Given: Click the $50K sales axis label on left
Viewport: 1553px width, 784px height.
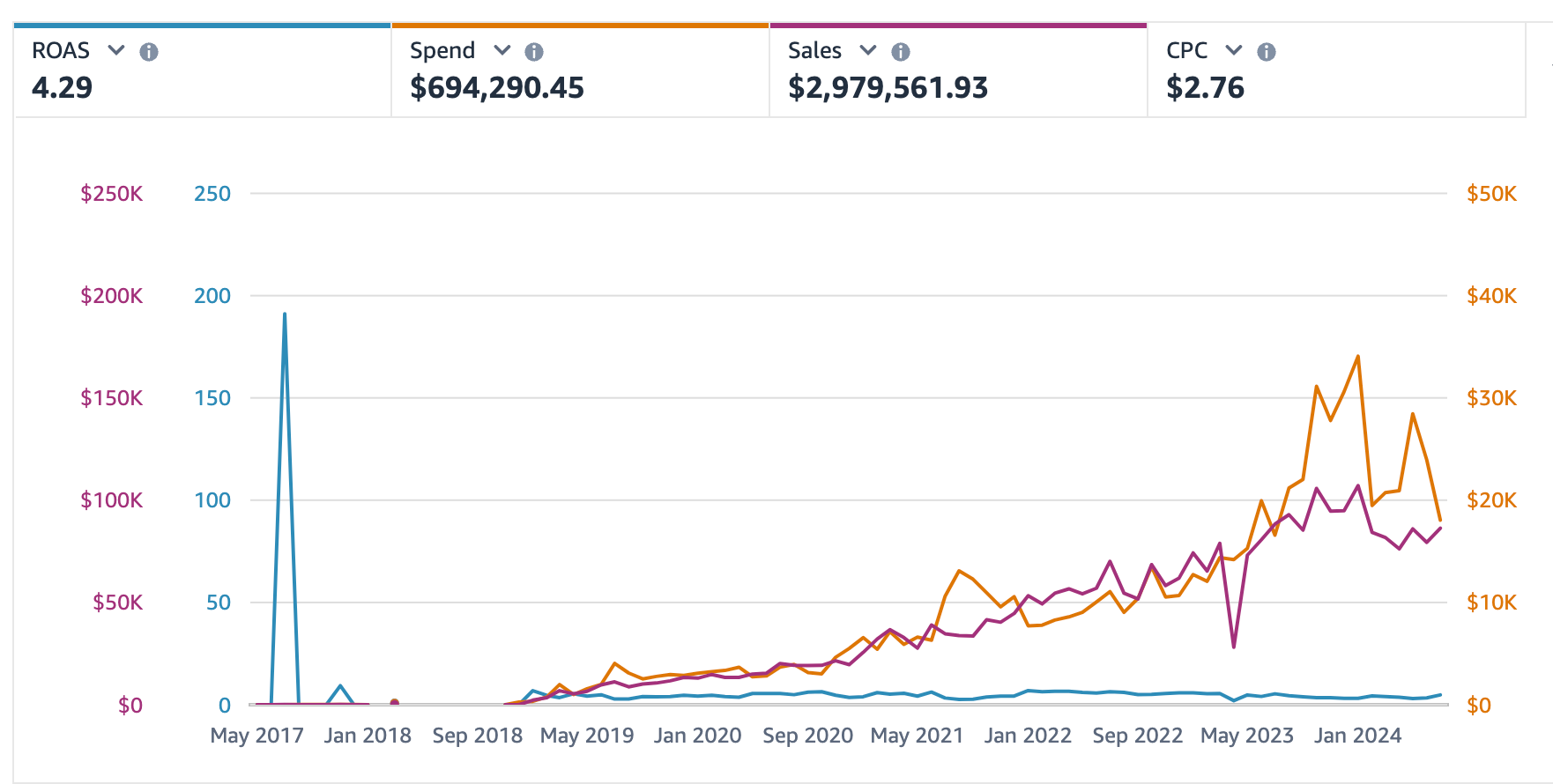Looking at the screenshot, I should coord(118,603).
